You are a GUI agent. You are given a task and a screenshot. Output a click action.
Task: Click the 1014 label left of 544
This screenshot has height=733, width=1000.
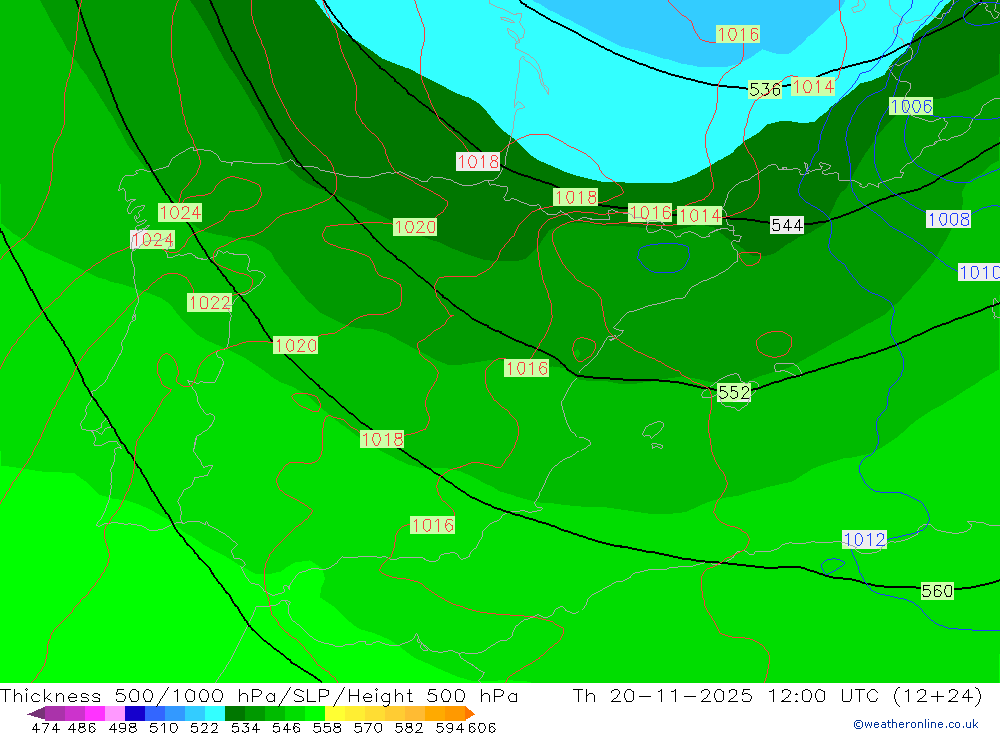click(x=700, y=216)
